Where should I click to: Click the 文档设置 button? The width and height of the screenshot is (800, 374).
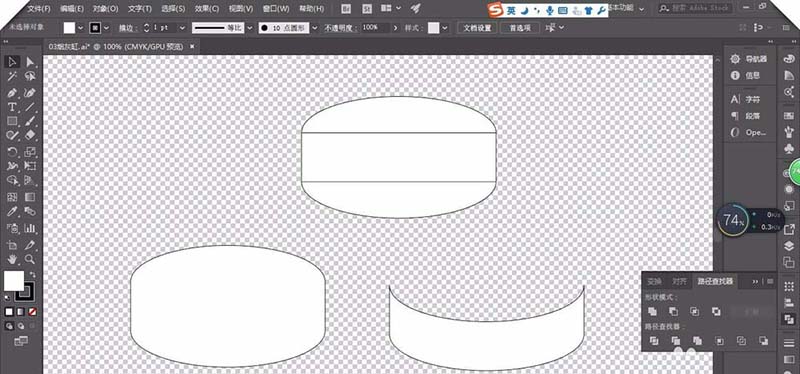tap(477, 28)
